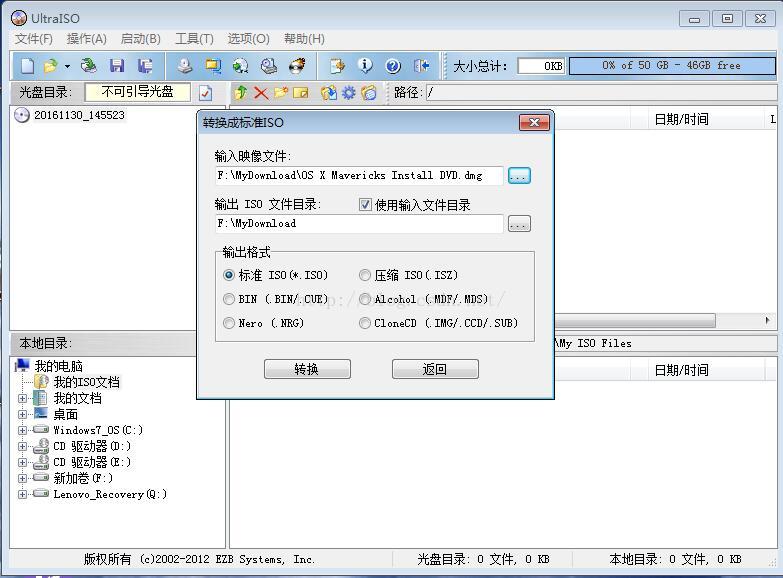Expand the Windows7_OS (C:) drive node

22,430
